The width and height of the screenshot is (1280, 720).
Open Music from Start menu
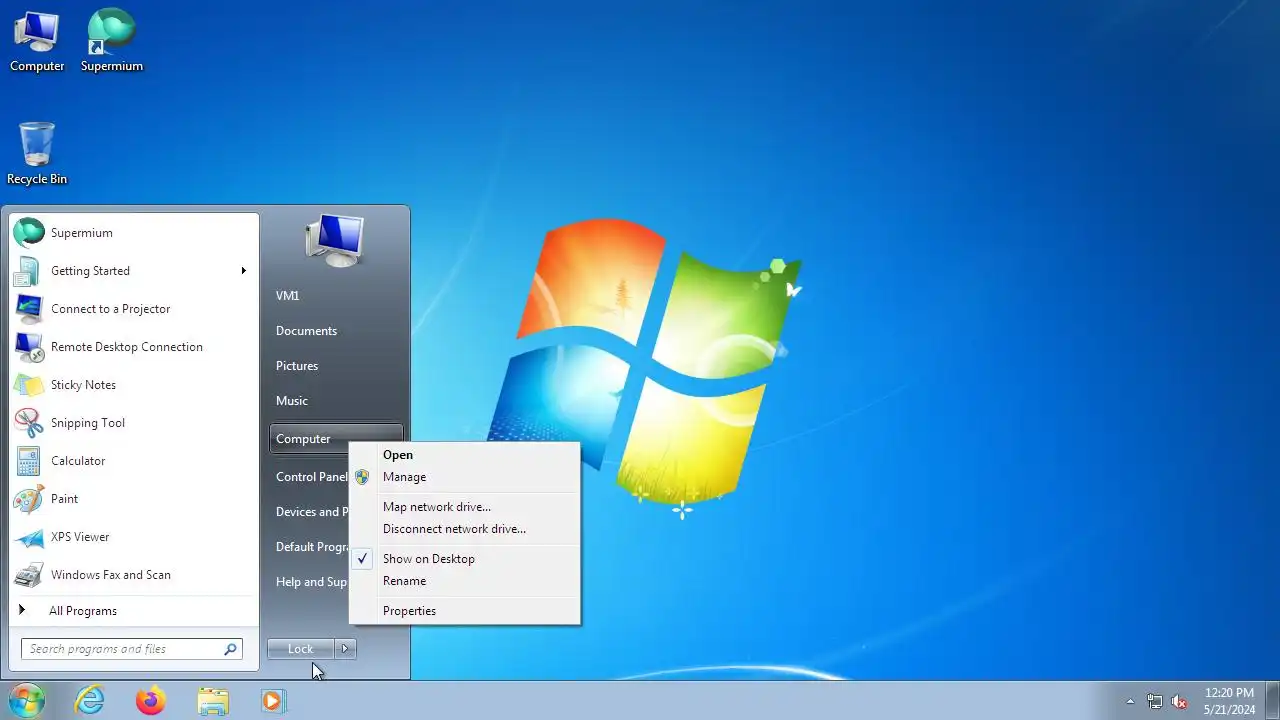coord(336,401)
